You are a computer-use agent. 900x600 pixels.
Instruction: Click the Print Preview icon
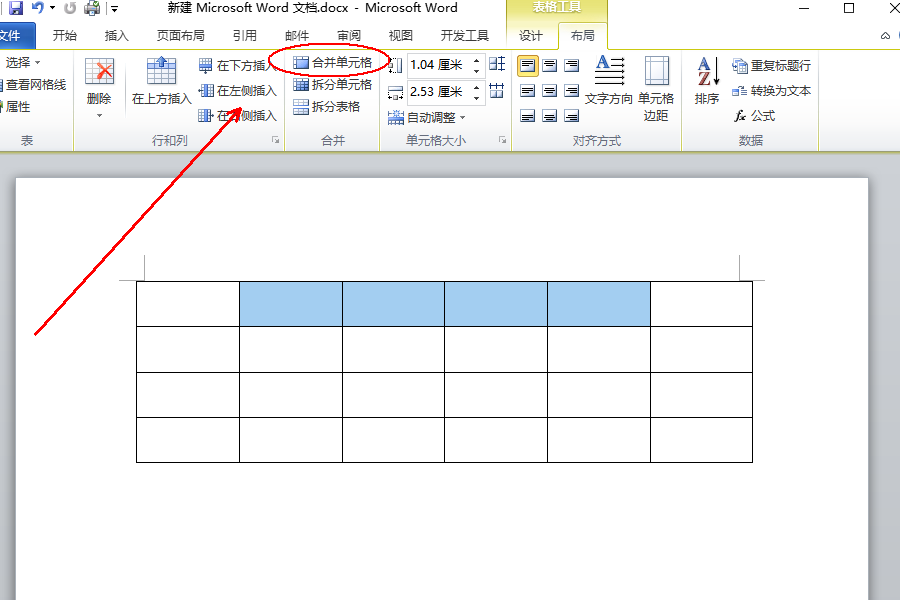coord(92,8)
